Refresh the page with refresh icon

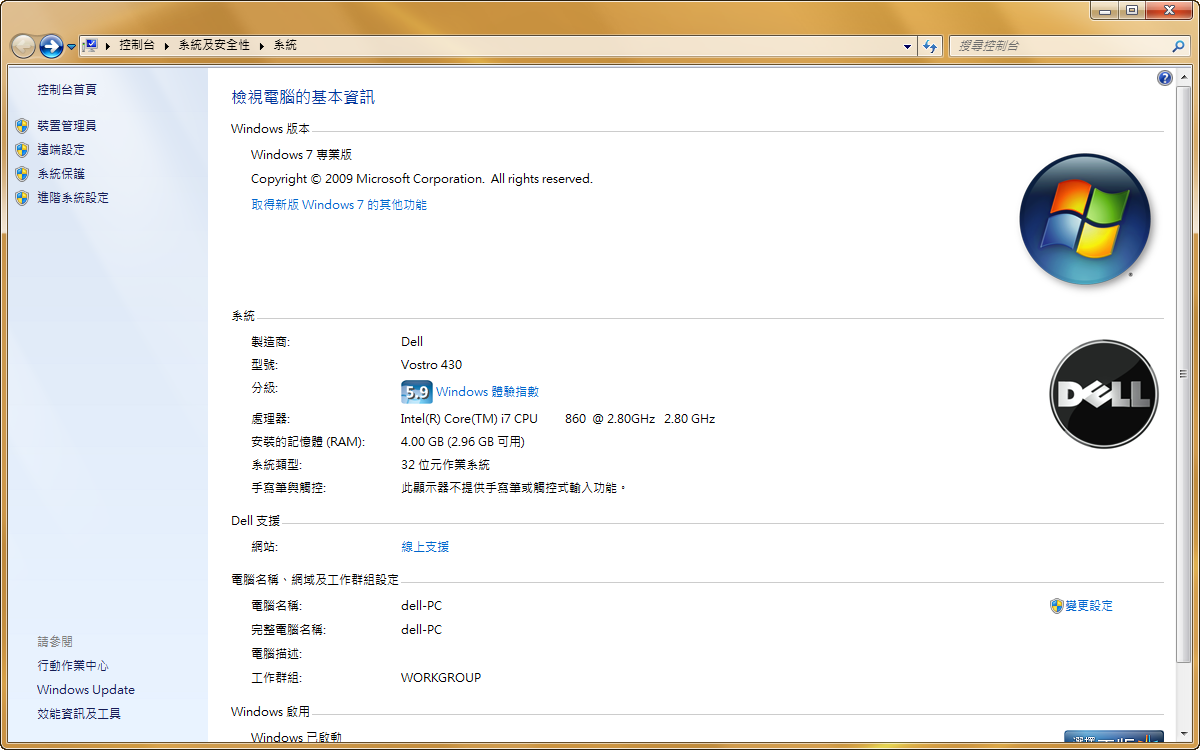click(x=931, y=46)
